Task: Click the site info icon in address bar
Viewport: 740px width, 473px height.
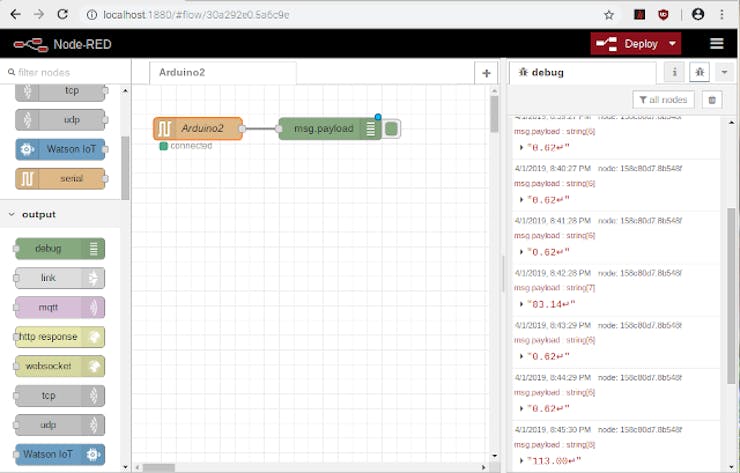Action: [x=92, y=15]
